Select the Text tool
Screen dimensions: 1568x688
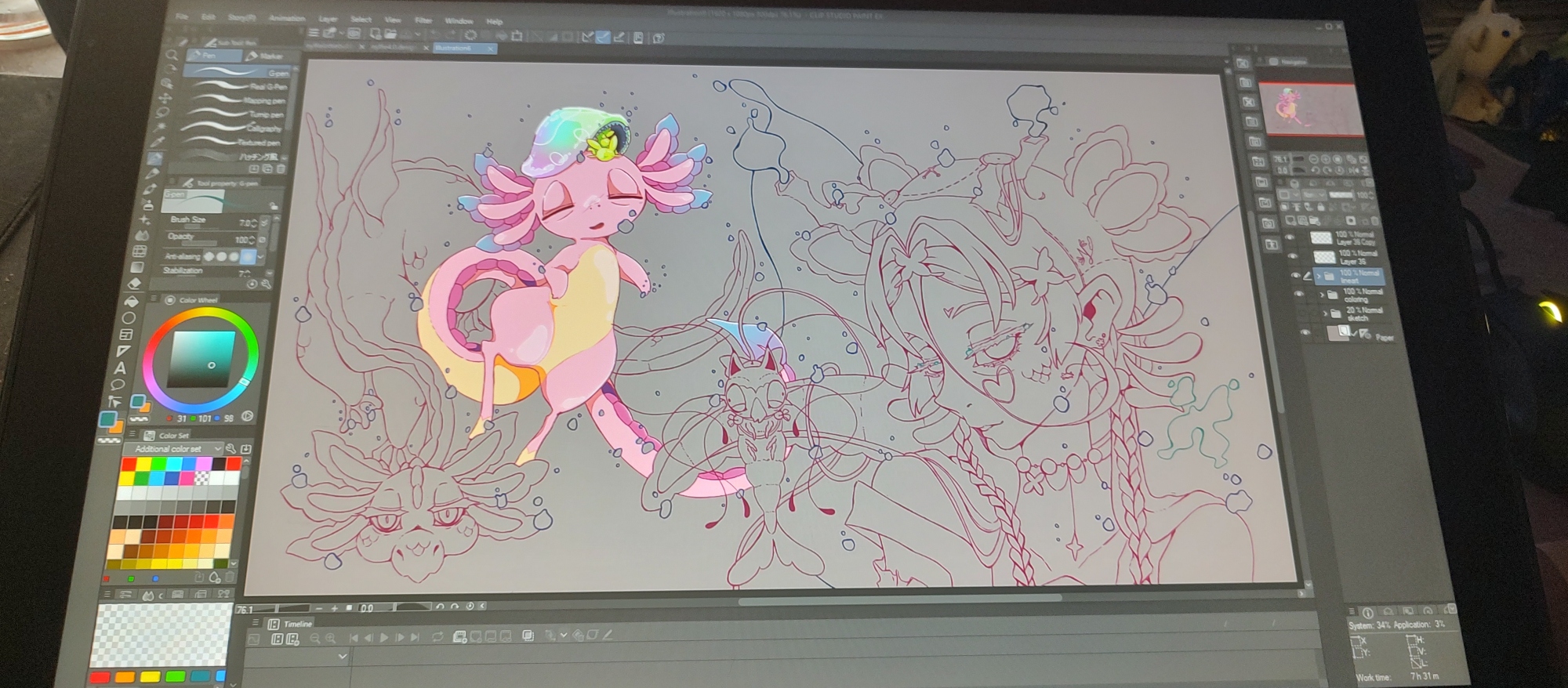pos(121,368)
